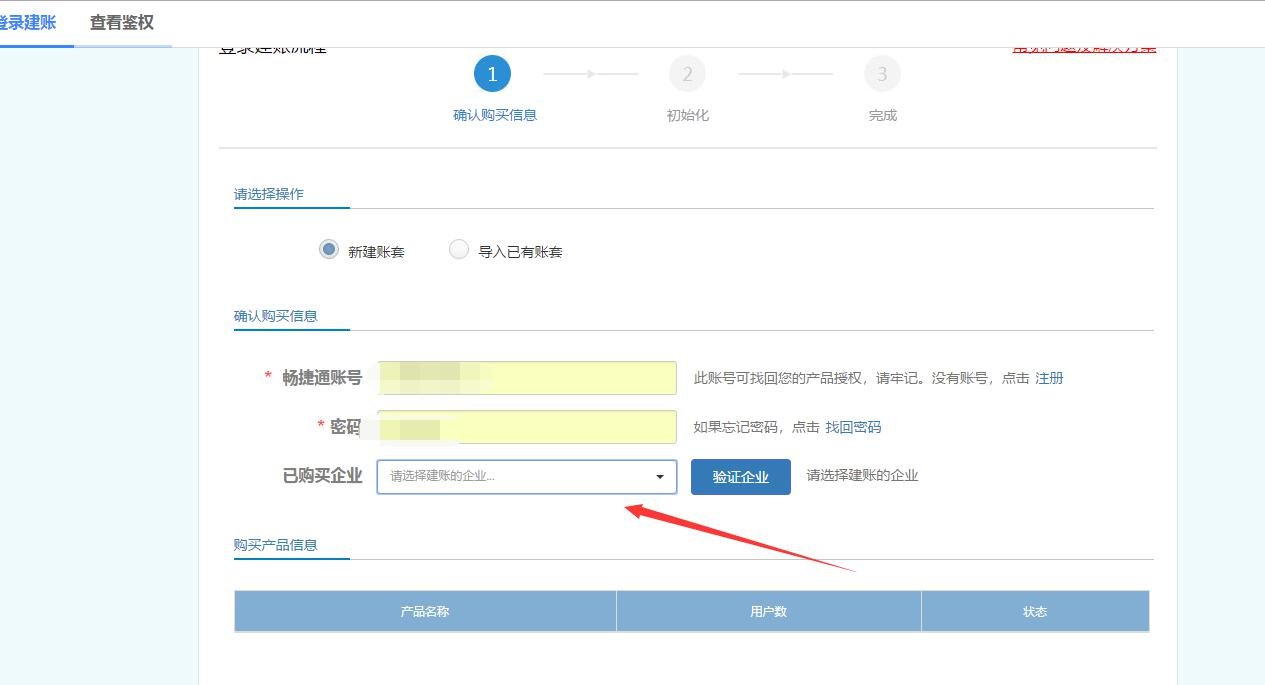Click the dropdown arrow for enterprise selection
1265x685 pixels.
[x=660, y=477]
